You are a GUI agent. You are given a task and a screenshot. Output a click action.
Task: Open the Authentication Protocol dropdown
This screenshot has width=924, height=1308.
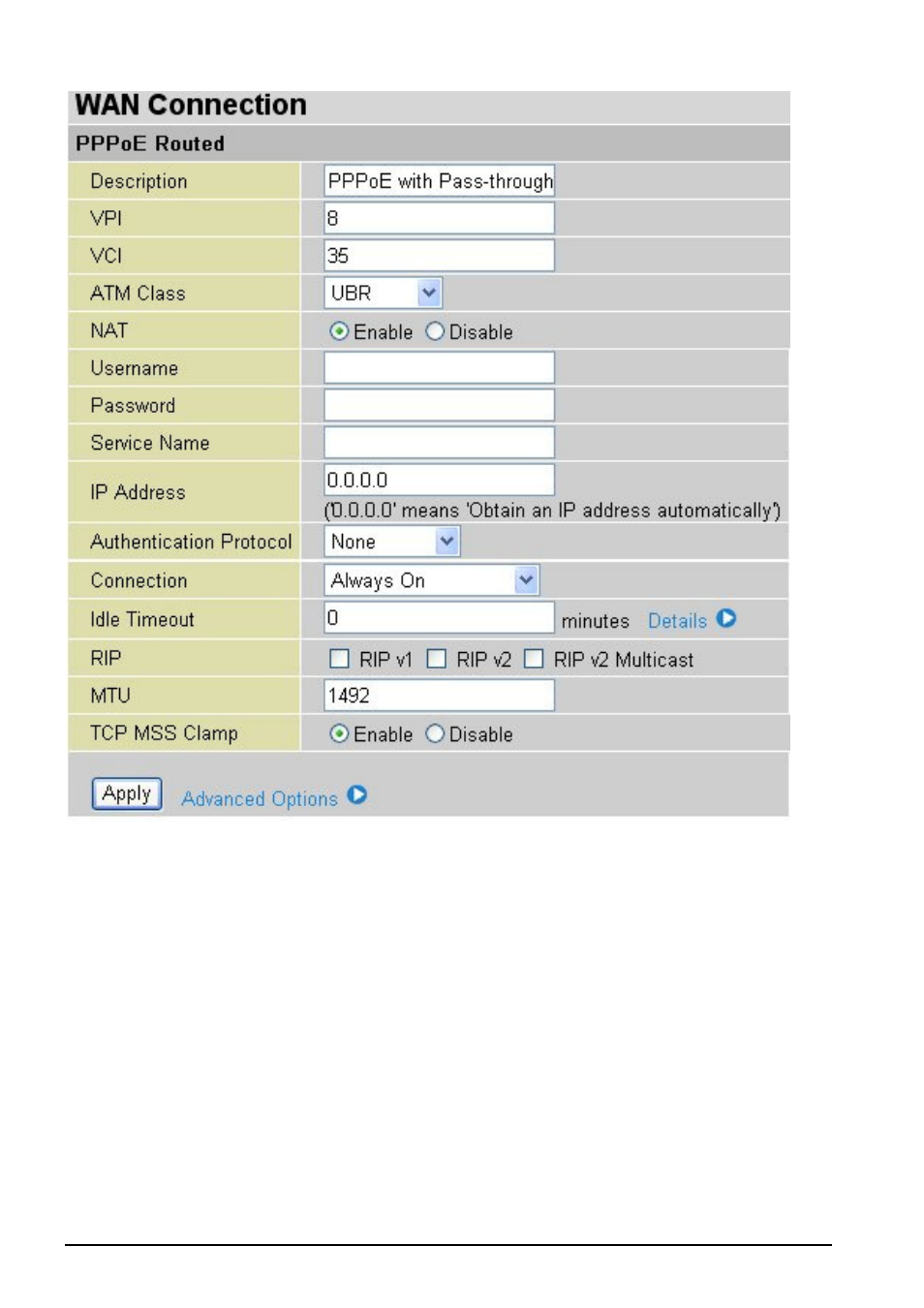point(392,542)
